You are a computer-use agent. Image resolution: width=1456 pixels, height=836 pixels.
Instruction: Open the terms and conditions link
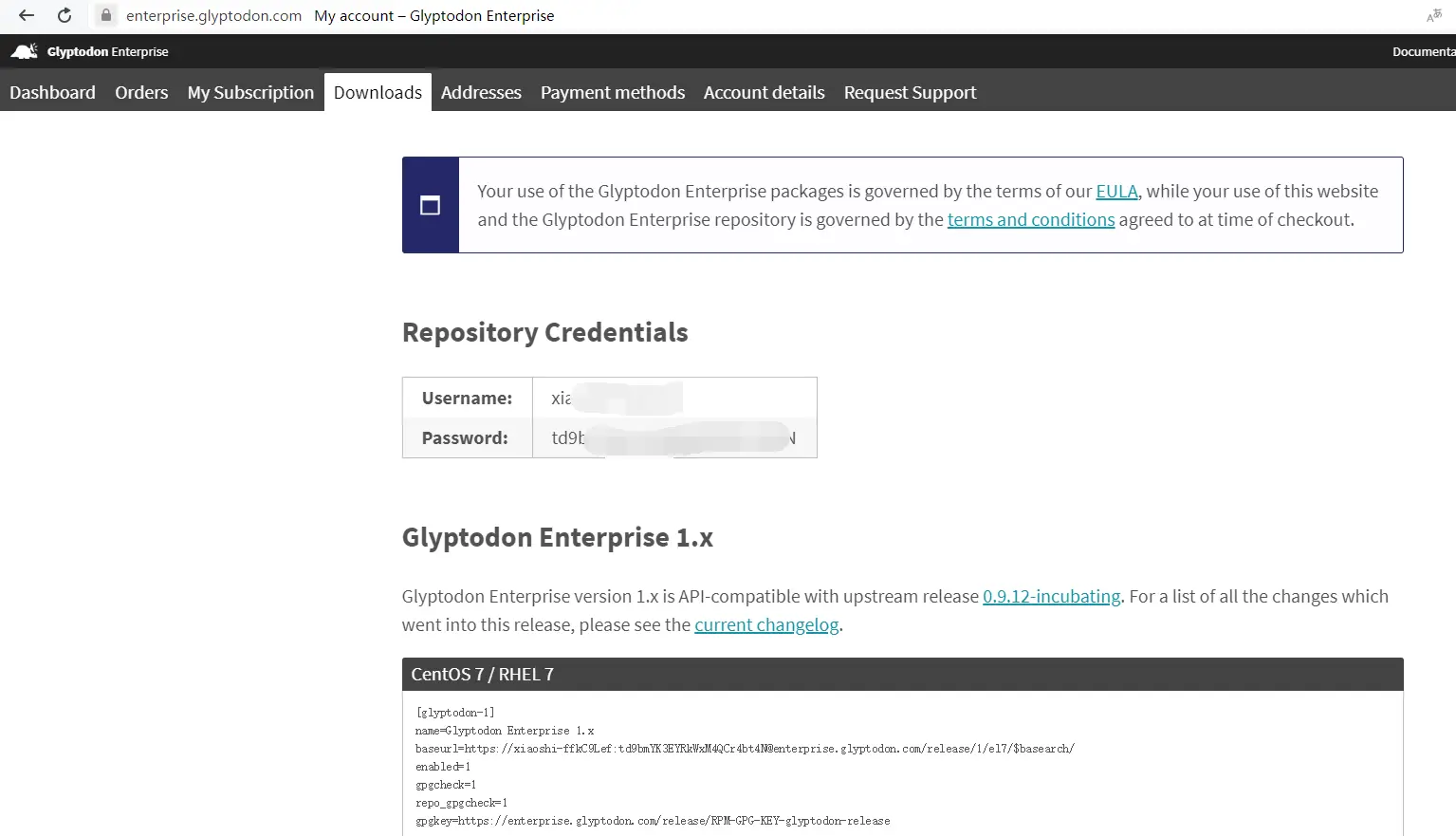[1031, 219]
